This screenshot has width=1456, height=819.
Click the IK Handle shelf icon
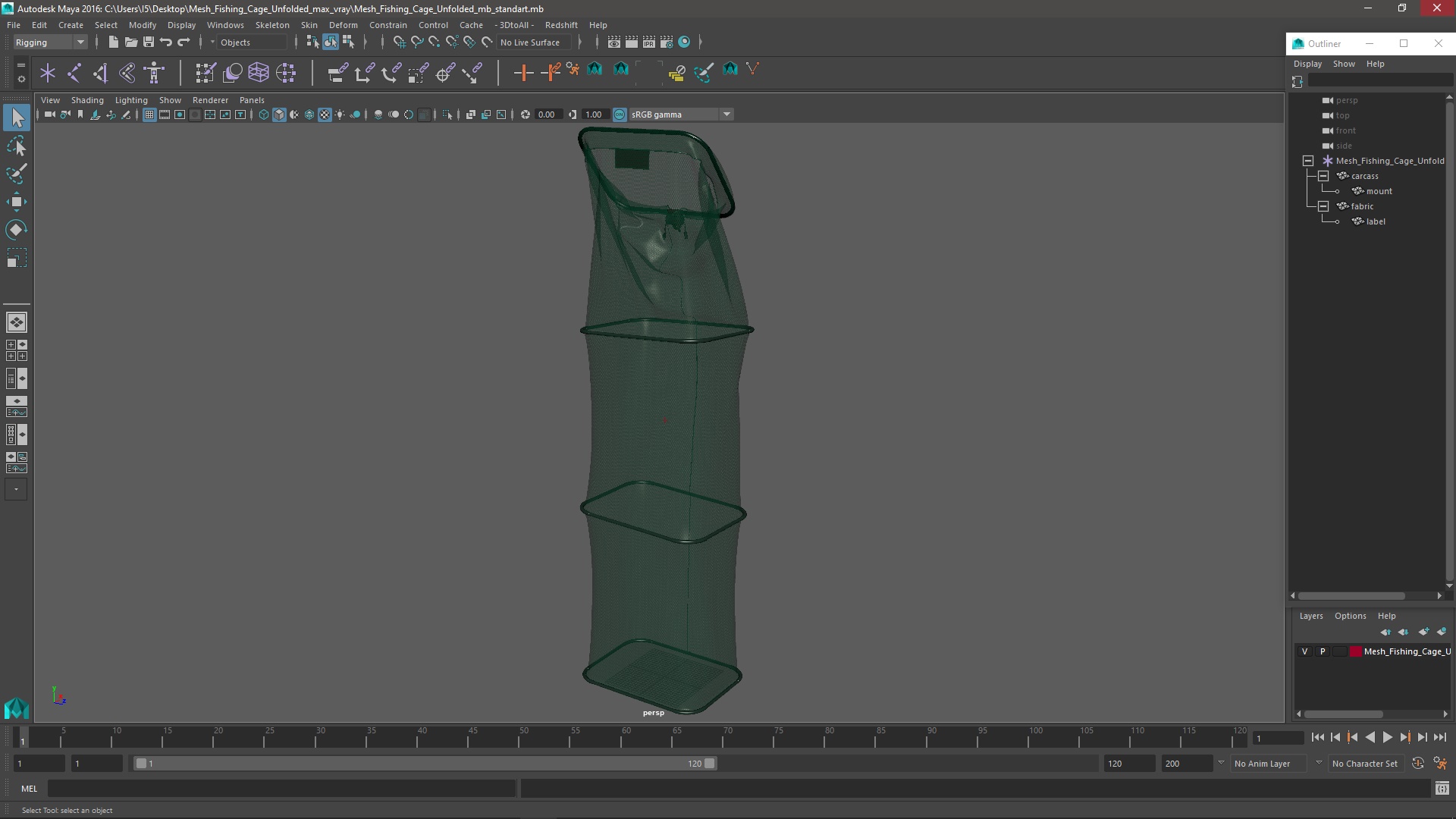pyautogui.click(x=101, y=73)
